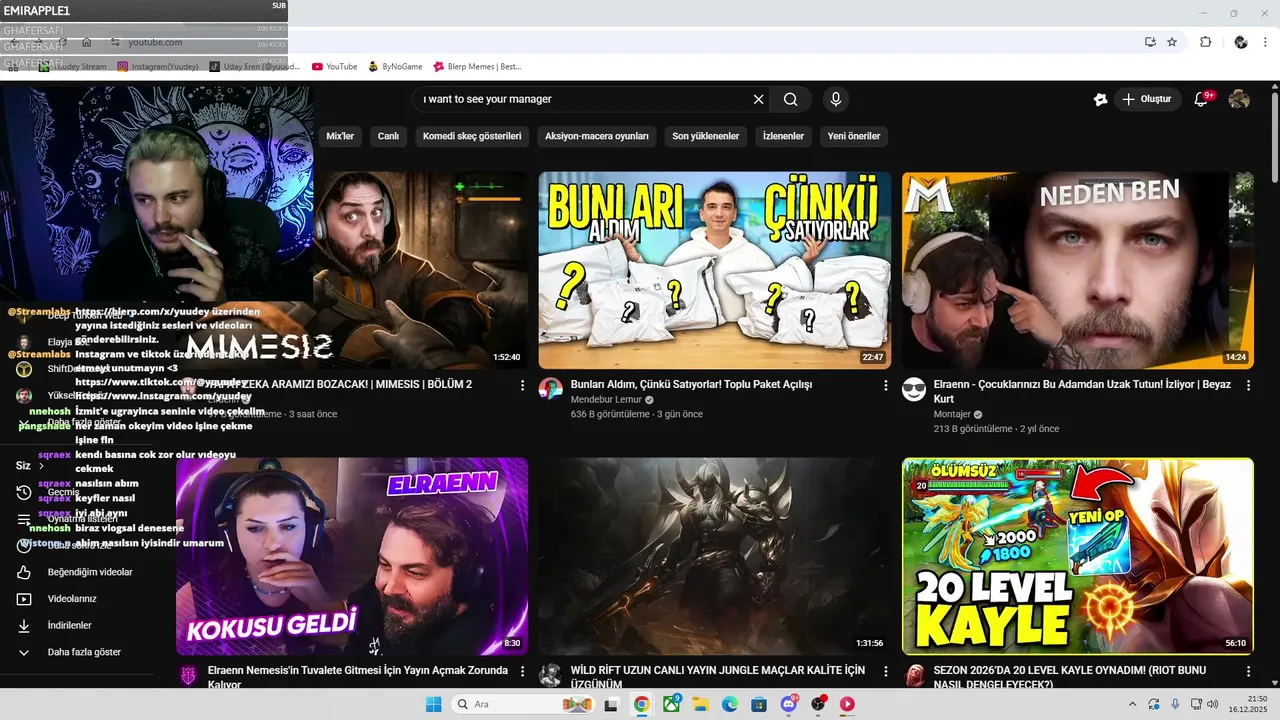Image resolution: width=1280 pixels, height=720 pixels.
Task: Select the Son yüklenenler chip
Action: pyautogui.click(x=706, y=136)
